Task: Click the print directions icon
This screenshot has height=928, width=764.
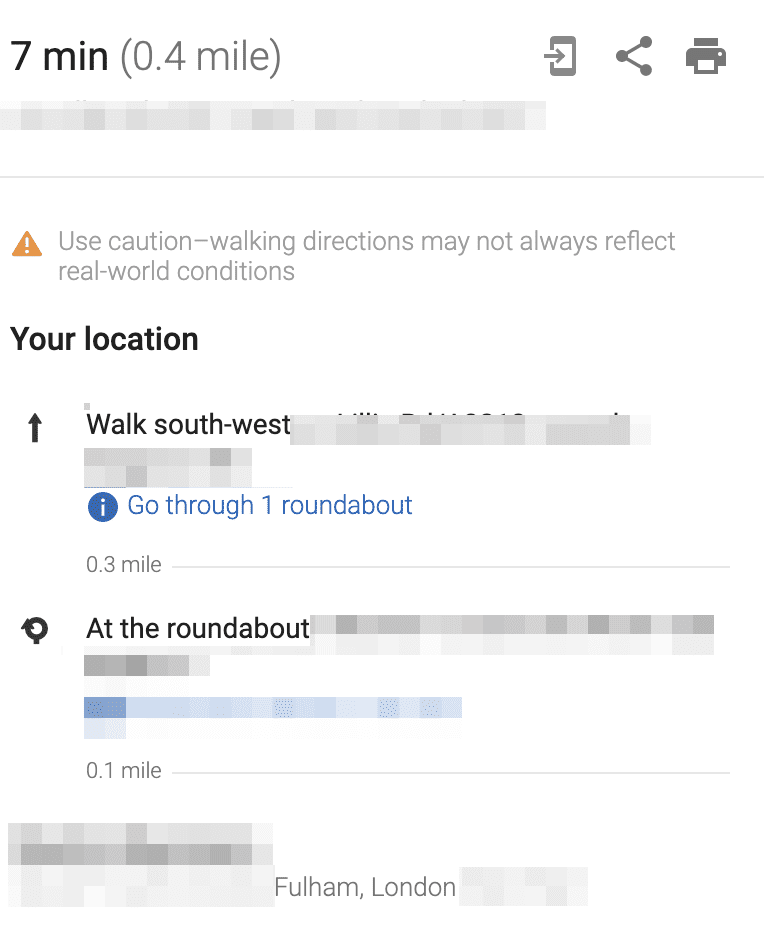Action: pos(705,56)
